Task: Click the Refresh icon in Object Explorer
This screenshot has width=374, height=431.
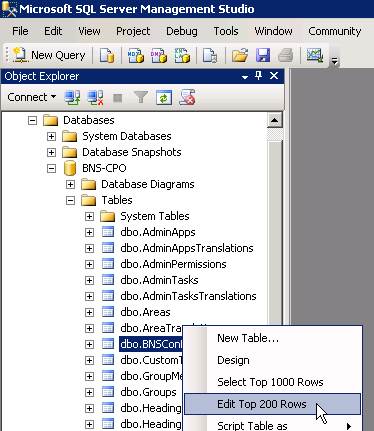Action: coord(164,98)
